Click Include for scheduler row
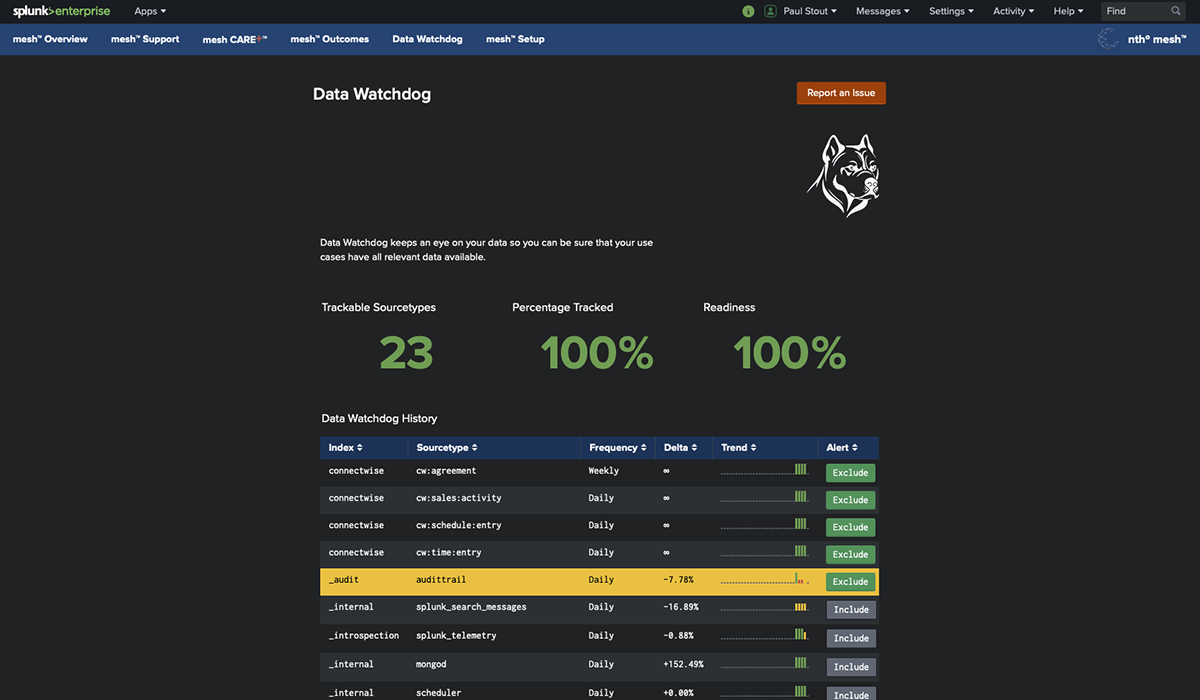The width and height of the screenshot is (1200, 700). point(851,694)
